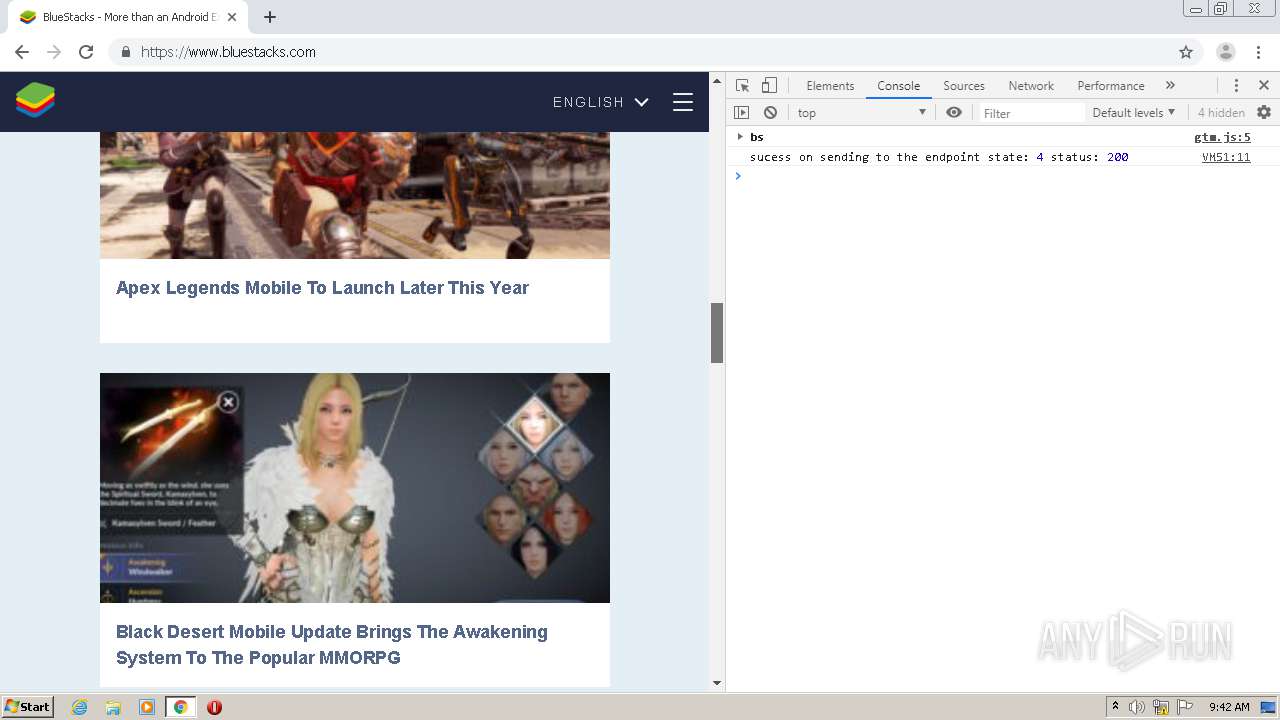Show hidden tray icons arrow
The width and height of the screenshot is (1280, 720).
[x=1116, y=707]
